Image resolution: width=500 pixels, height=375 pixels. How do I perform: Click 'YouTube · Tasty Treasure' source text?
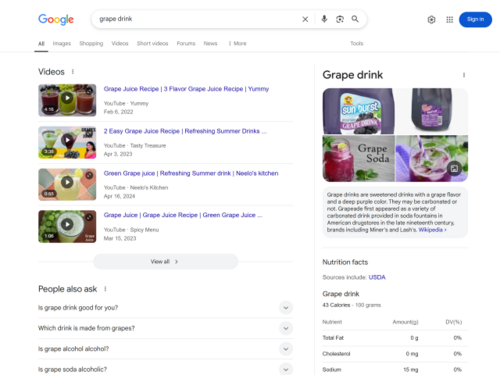pyautogui.click(x=135, y=146)
